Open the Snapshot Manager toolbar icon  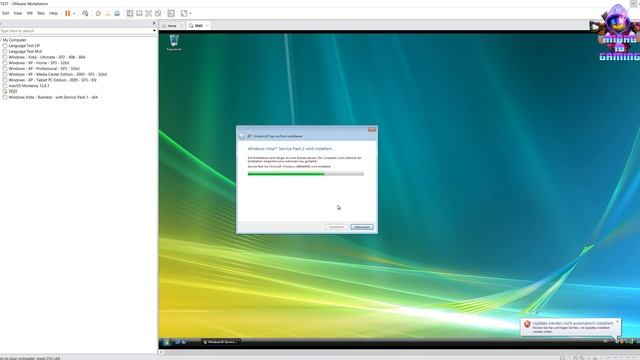[x=117, y=13]
